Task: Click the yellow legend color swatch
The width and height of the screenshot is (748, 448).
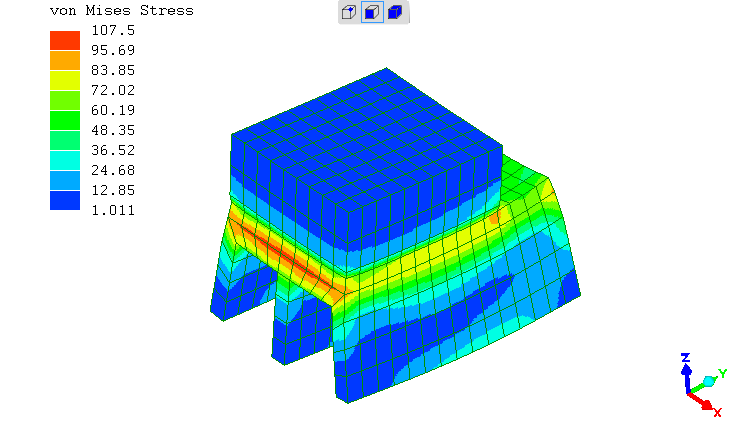Action: (x=65, y=80)
